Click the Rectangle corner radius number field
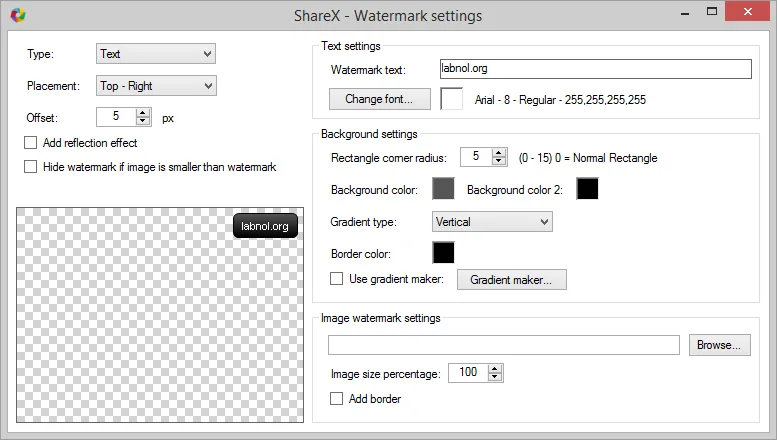 pos(476,157)
